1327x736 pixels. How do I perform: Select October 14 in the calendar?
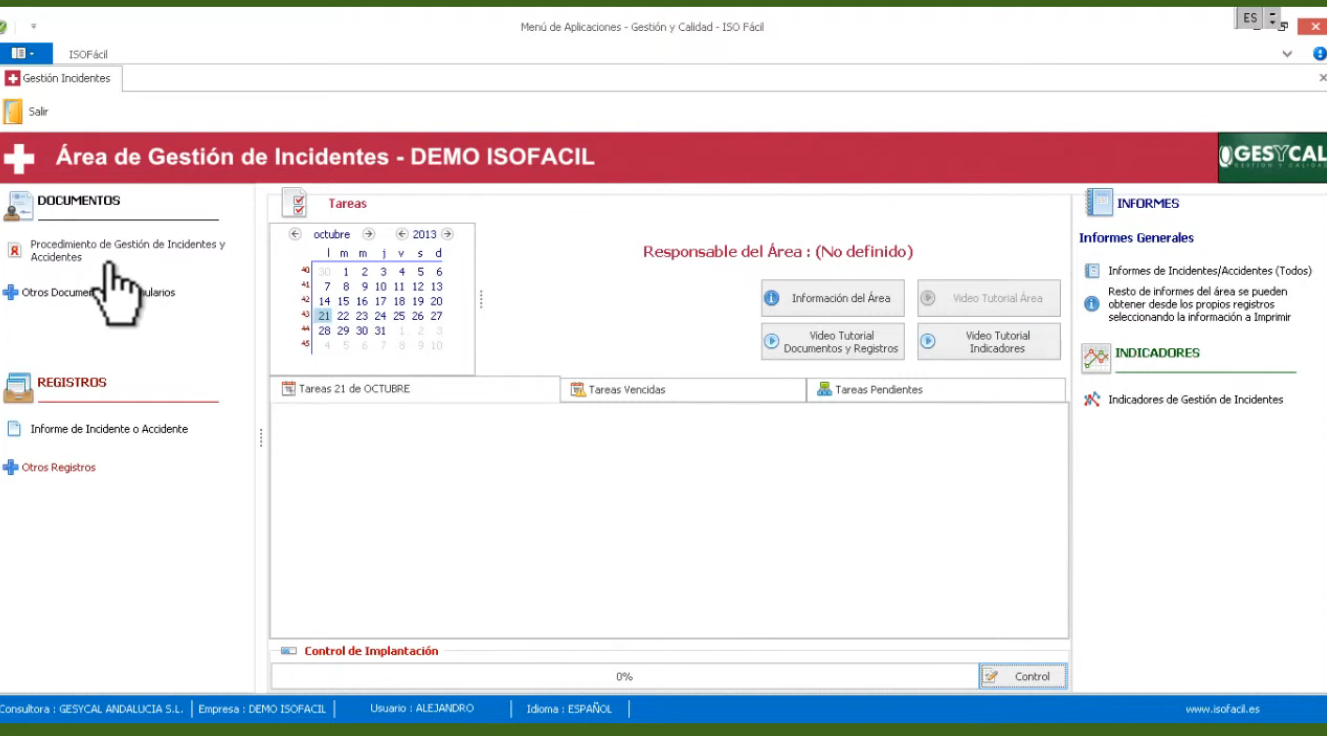click(x=324, y=301)
